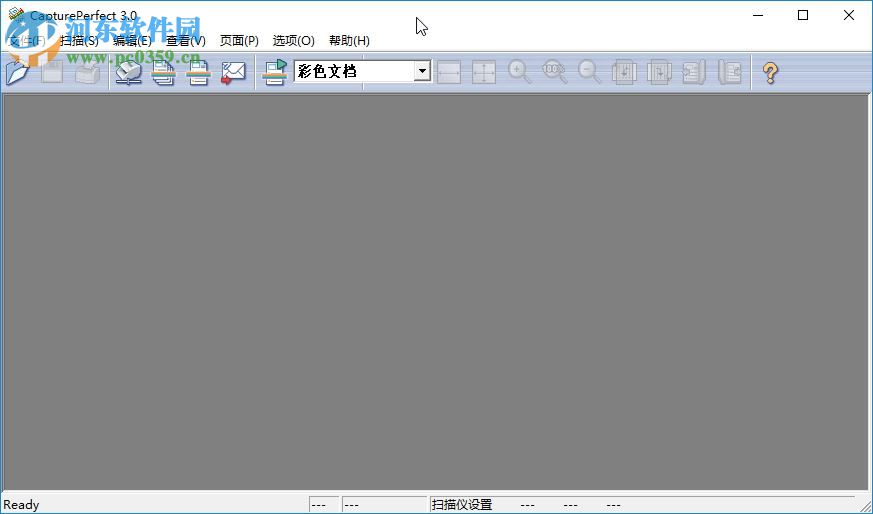Click the CapturePerfect 3.0 title bar icon
The image size is (873, 514).
[16, 16]
